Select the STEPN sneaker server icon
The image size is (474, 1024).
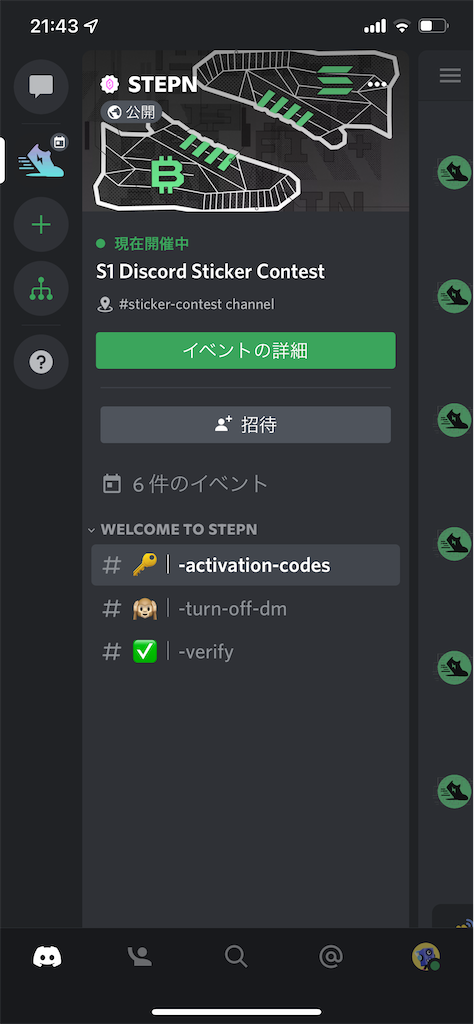[x=41, y=157]
